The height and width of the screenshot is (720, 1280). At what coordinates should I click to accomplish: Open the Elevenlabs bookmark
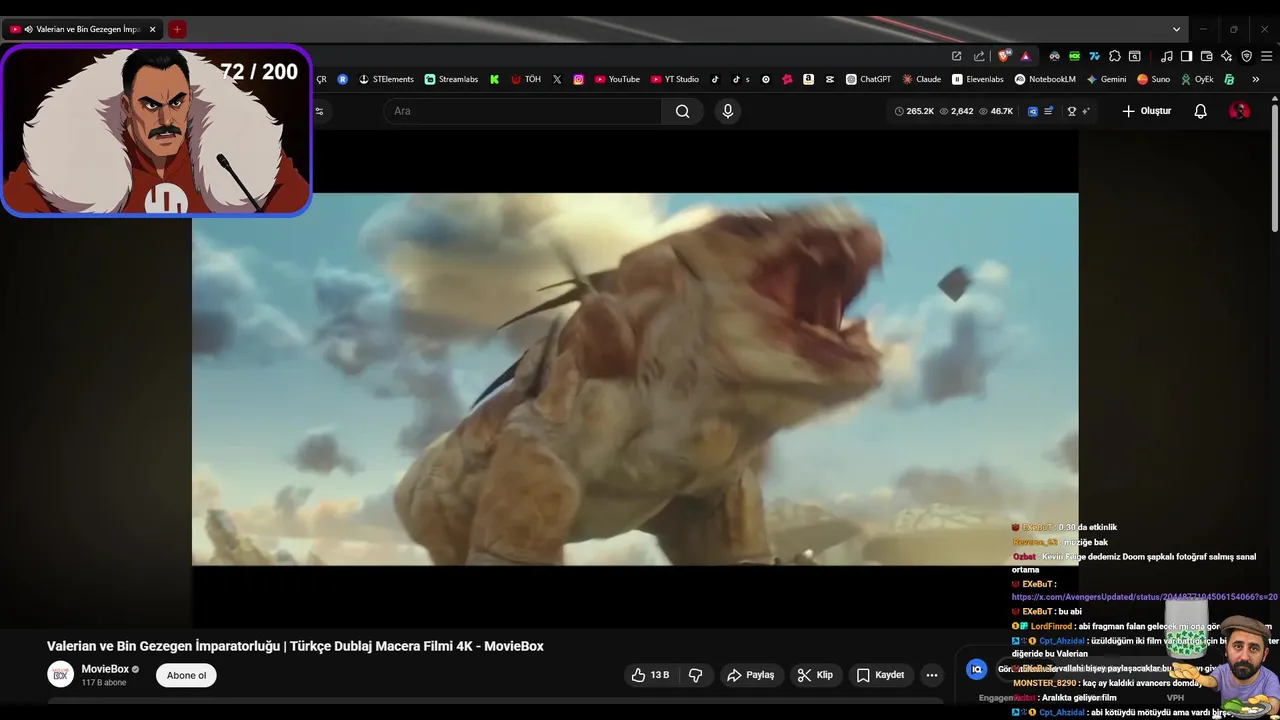coord(977,79)
